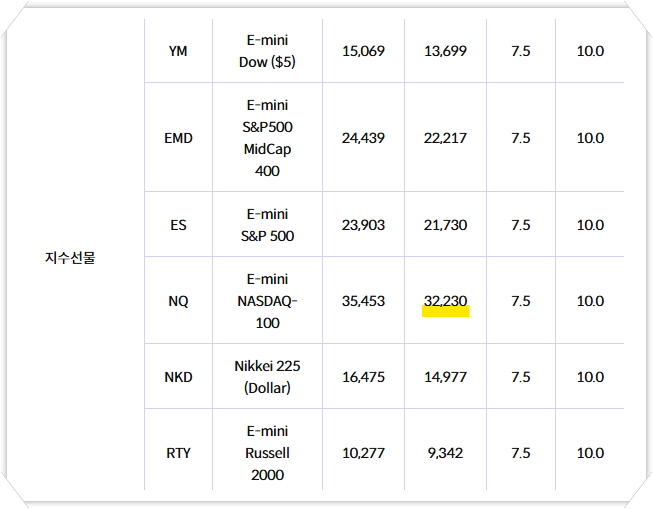
Task: Click the EMD symbol cell
Action: pyautogui.click(x=178, y=138)
